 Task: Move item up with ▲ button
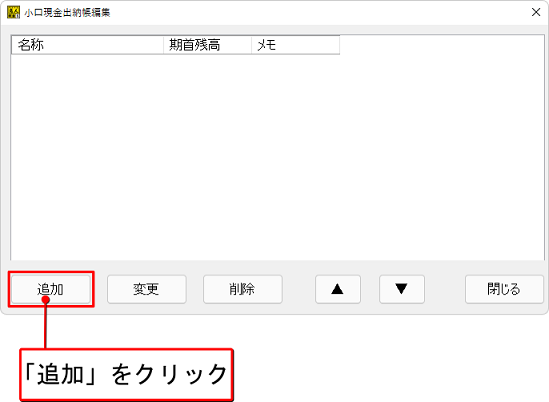[x=338, y=289]
